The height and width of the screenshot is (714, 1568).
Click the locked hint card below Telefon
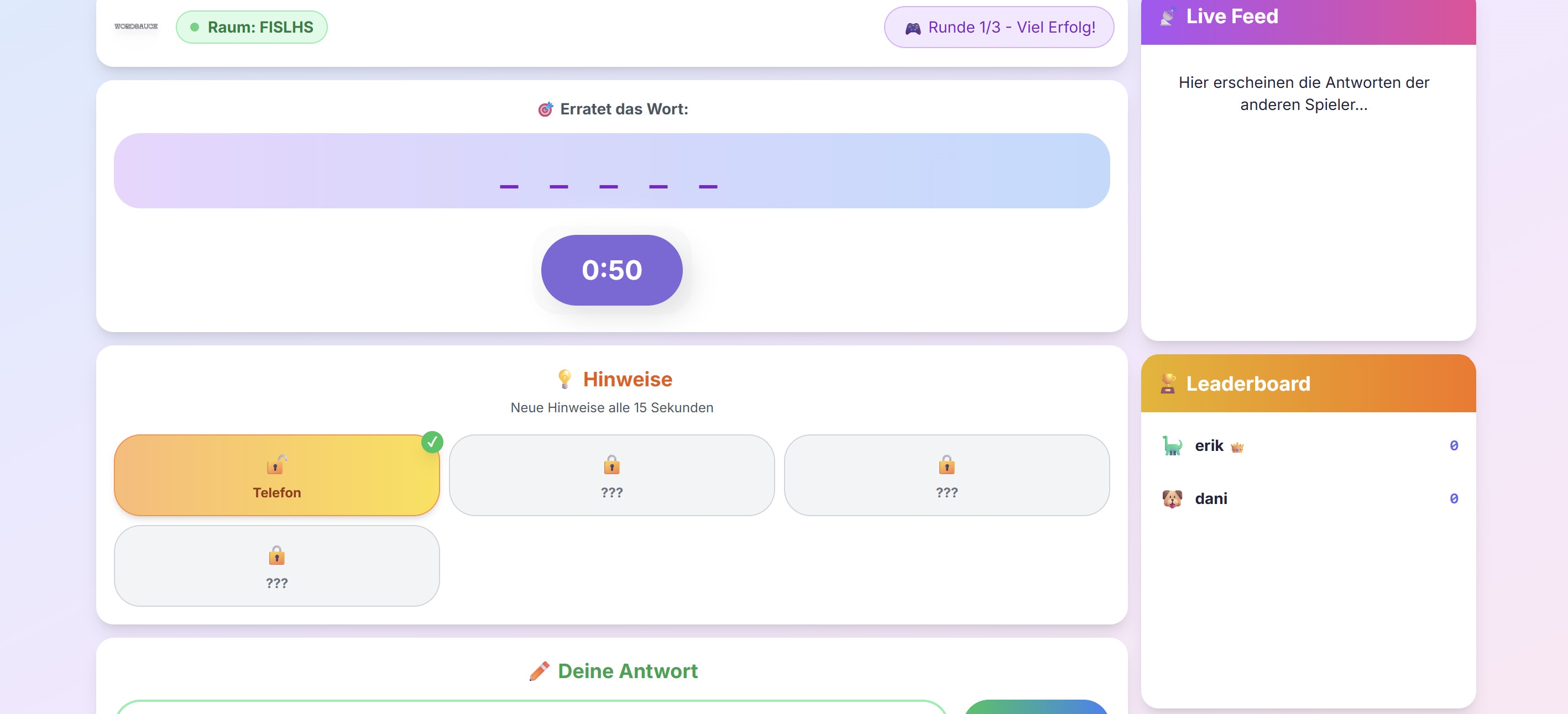tap(277, 565)
